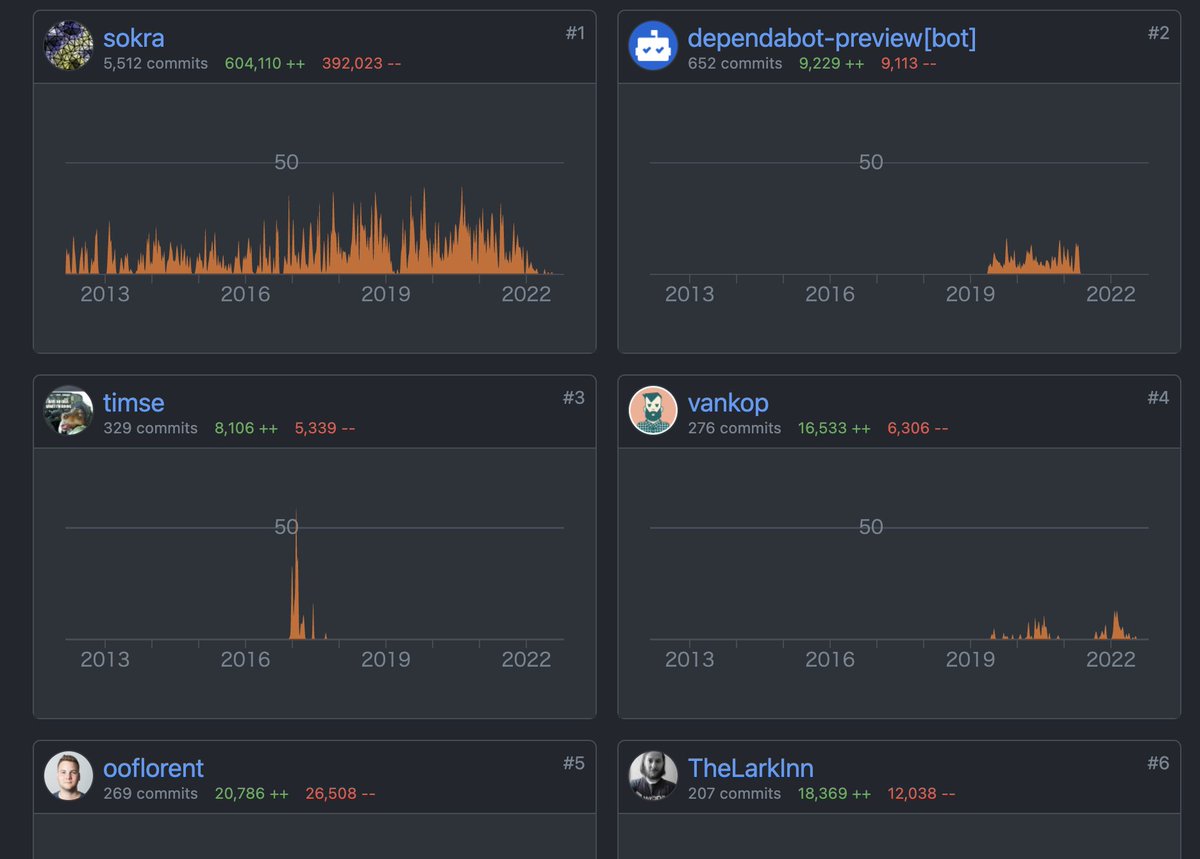1200x859 pixels.
Task: View timse's 329 commits
Action: click(x=151, y=428)
